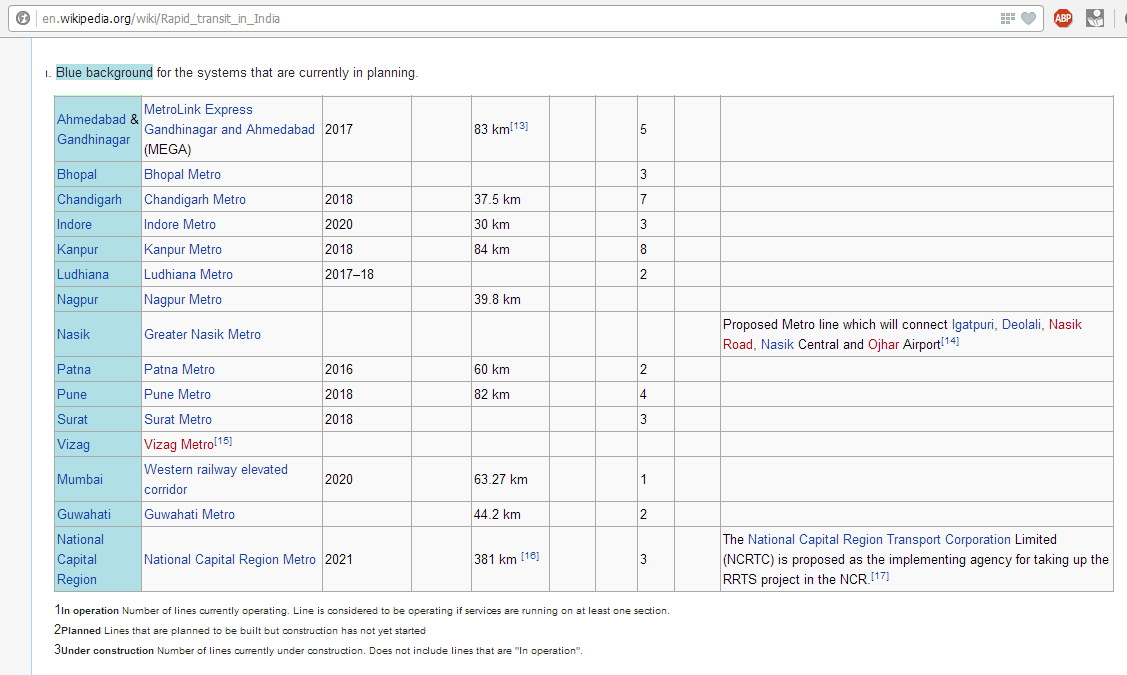Open the Ludhiana Metro link
Viewport: 1127px width, 675px height.
[x=188, y=275]
